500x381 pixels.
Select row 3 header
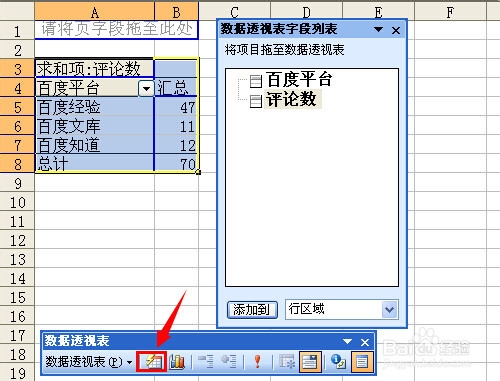17,69
